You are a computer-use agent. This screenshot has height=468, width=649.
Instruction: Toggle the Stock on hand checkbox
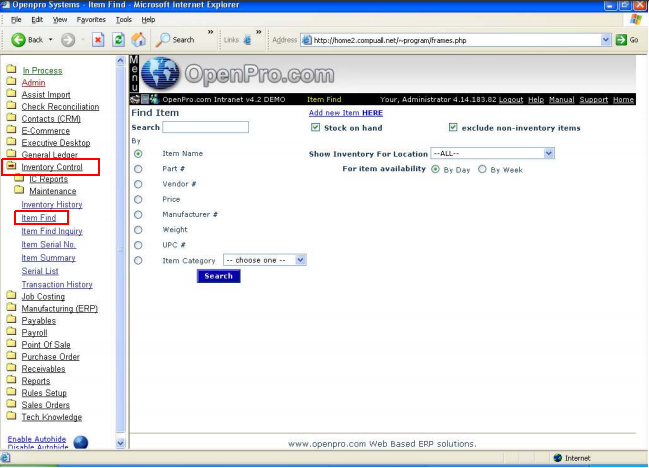[316, 128]
